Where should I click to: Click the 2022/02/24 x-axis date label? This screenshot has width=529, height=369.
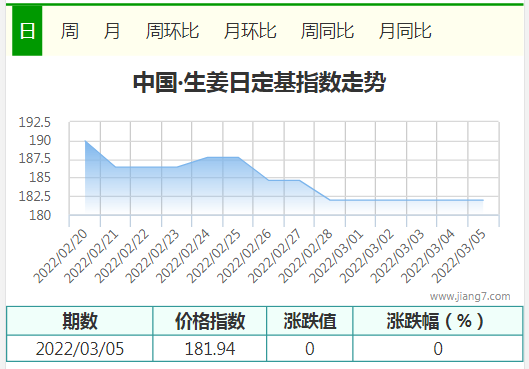(x=183, y=256)
